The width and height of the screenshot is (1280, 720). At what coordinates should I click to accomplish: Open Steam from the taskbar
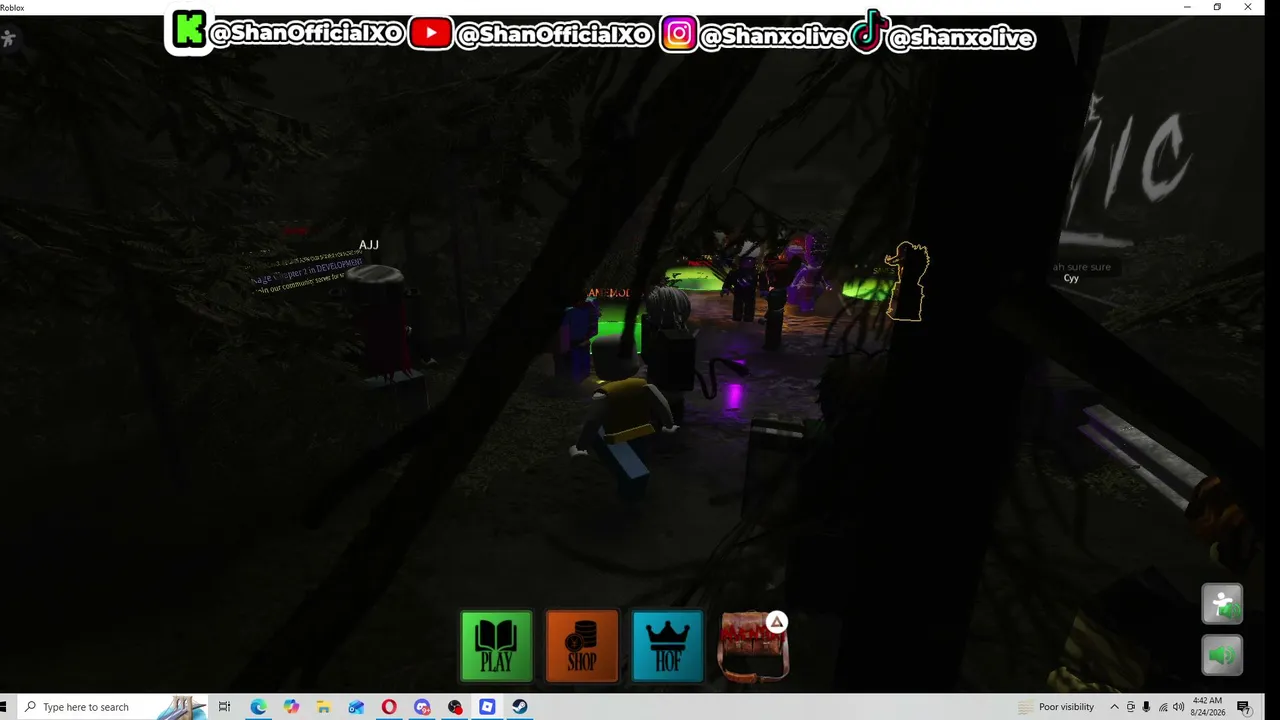[x=520, y=707]
